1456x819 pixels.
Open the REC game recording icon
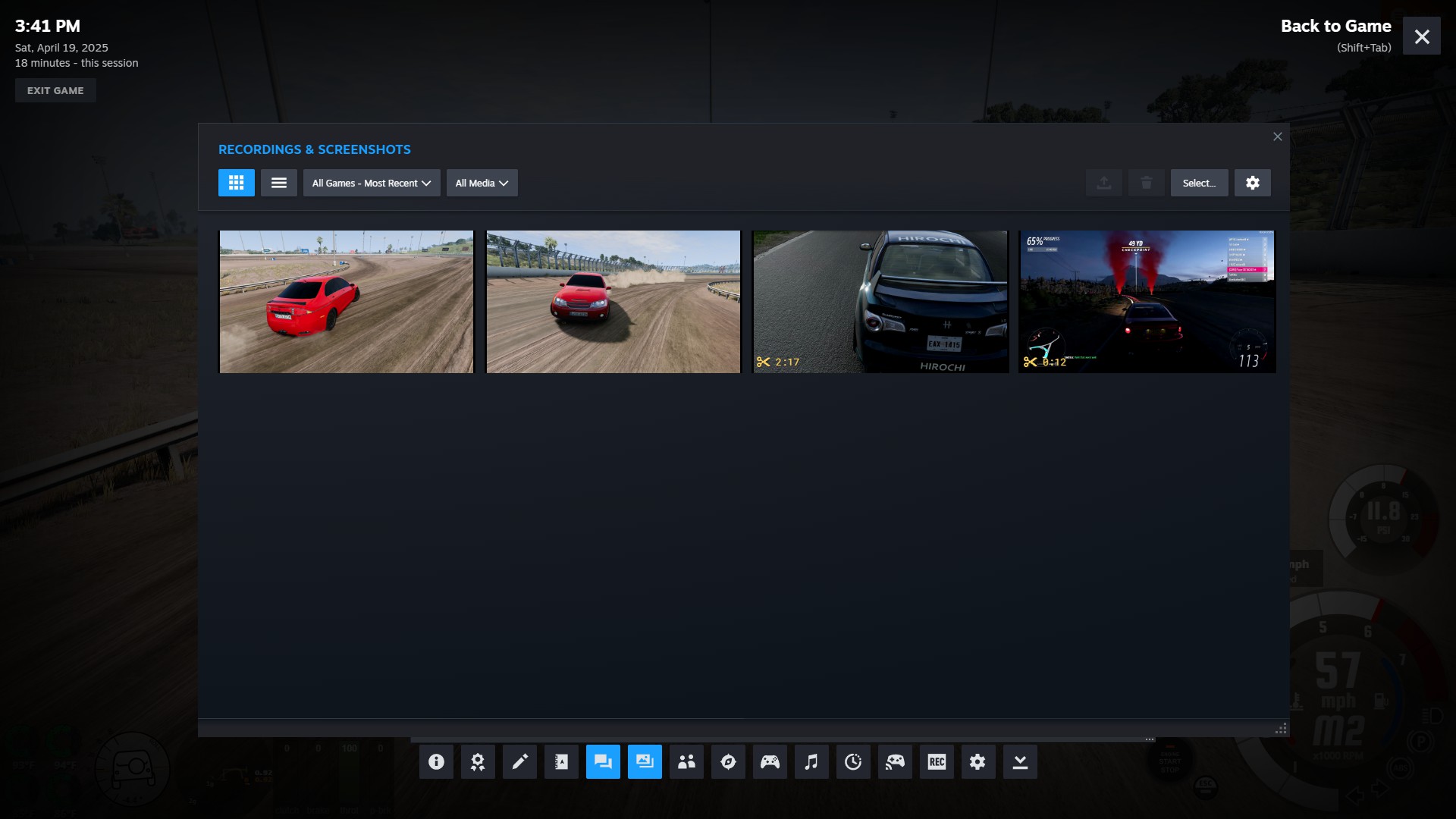pos(937,761)
